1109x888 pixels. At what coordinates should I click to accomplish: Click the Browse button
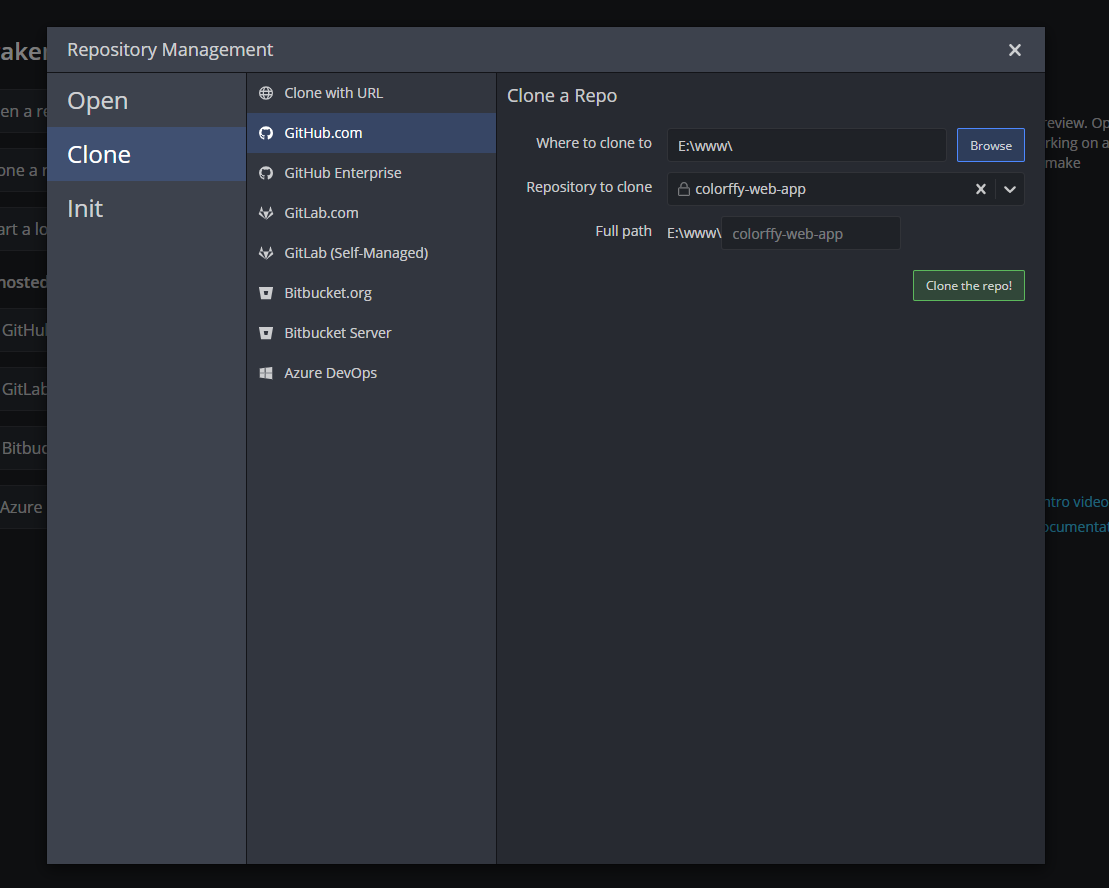(x=990, y=146)
